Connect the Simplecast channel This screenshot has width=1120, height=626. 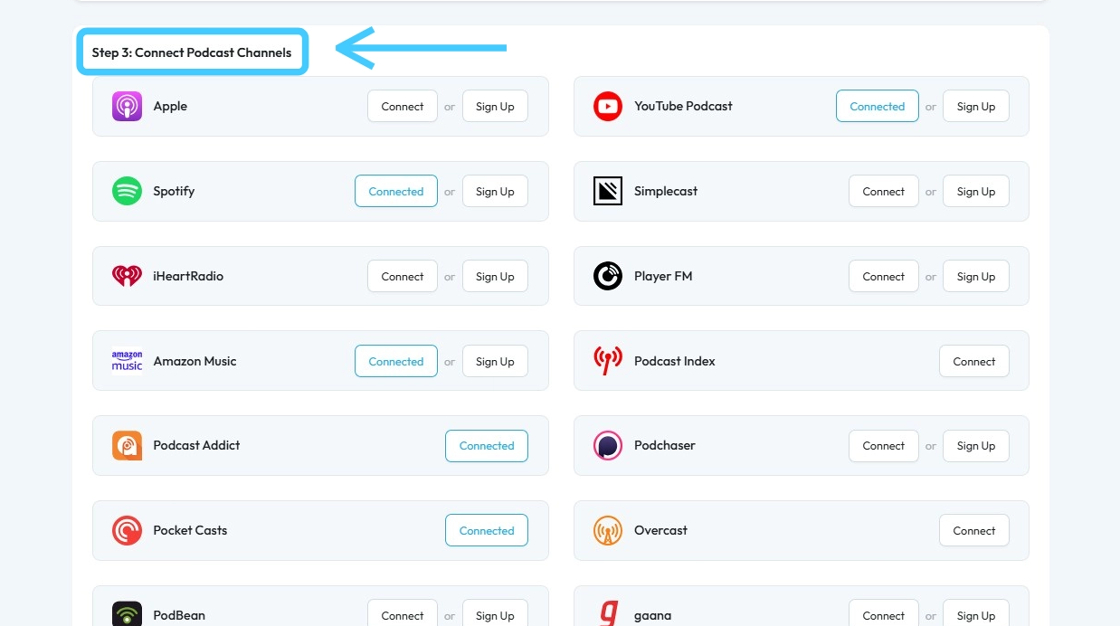click(x=884, y=191)
